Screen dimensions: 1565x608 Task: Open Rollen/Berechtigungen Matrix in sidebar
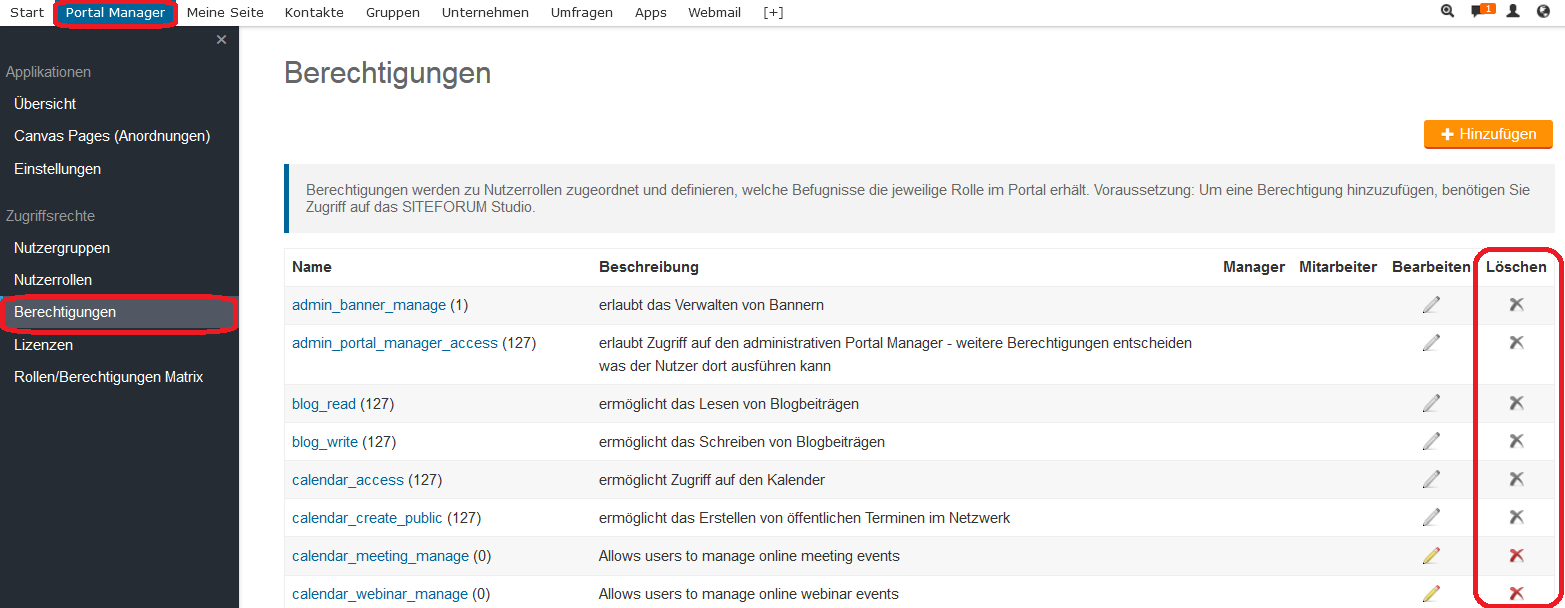(108, 377)
